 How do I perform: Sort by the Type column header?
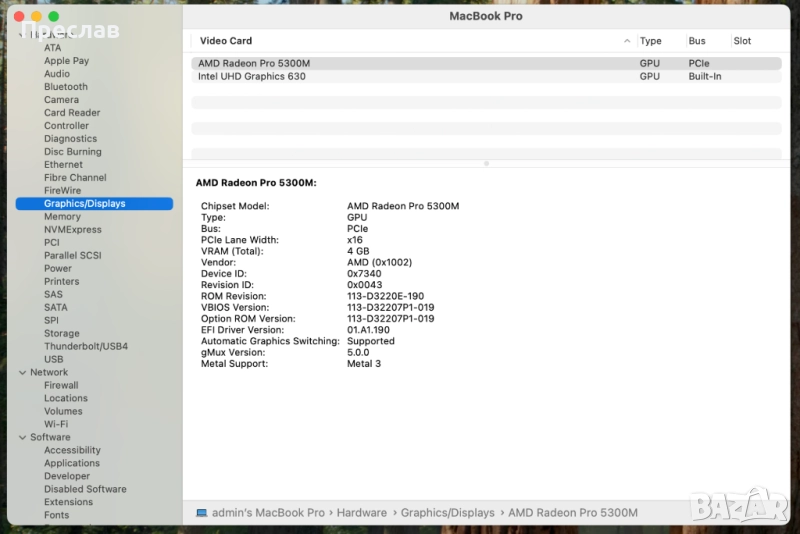pyautogui.click(x=650, y=41)
